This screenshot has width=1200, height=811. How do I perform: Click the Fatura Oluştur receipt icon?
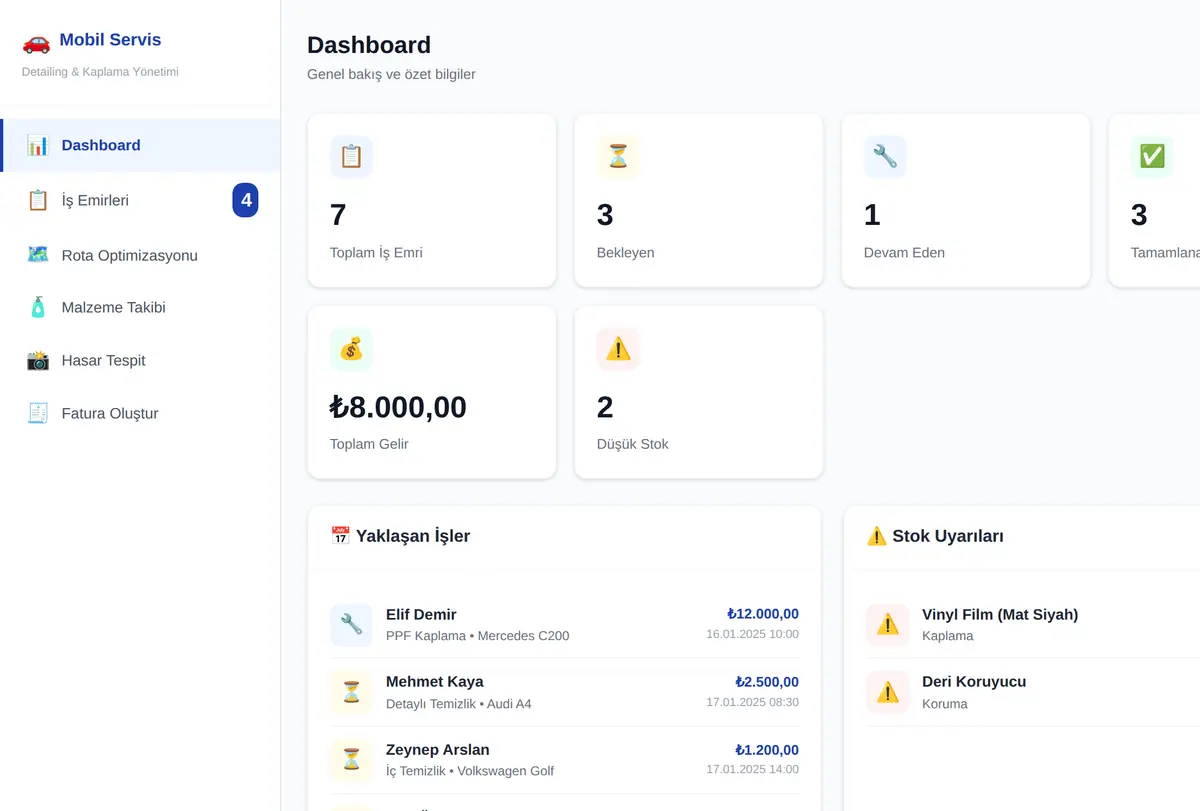(x=38, y=413)
